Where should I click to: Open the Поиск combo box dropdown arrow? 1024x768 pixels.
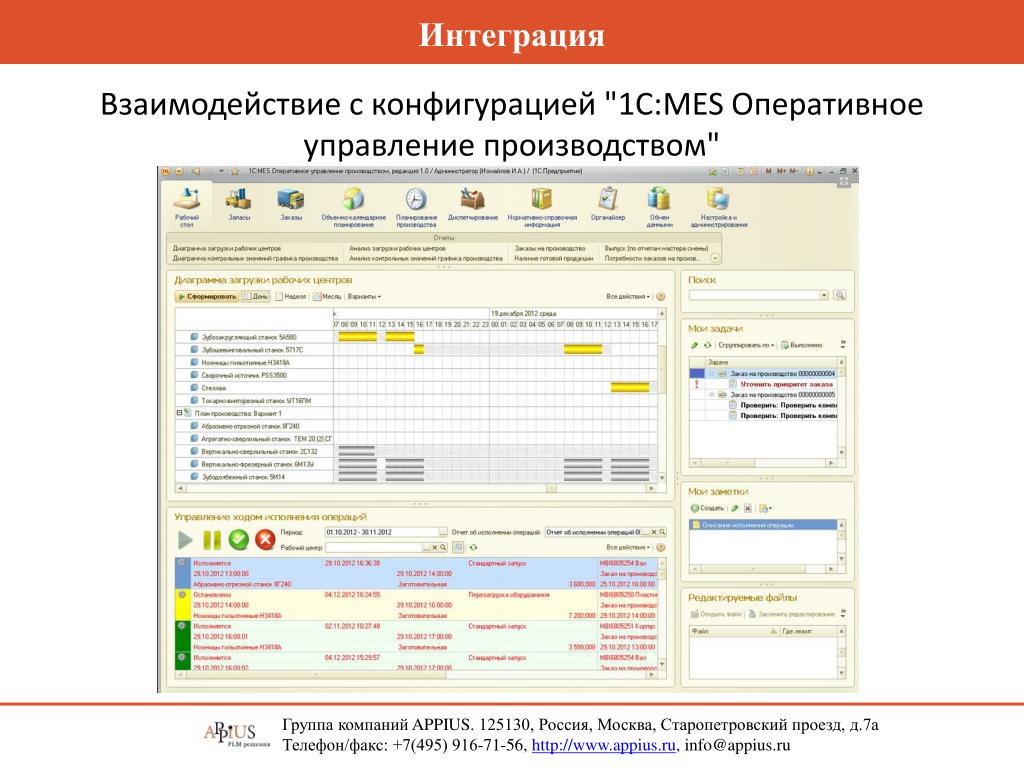[x=824, y=295]
